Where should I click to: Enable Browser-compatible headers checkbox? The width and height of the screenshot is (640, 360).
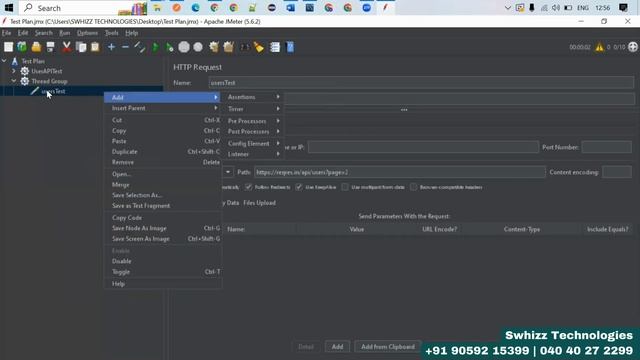pyautogui.click(x=414, y=187)
